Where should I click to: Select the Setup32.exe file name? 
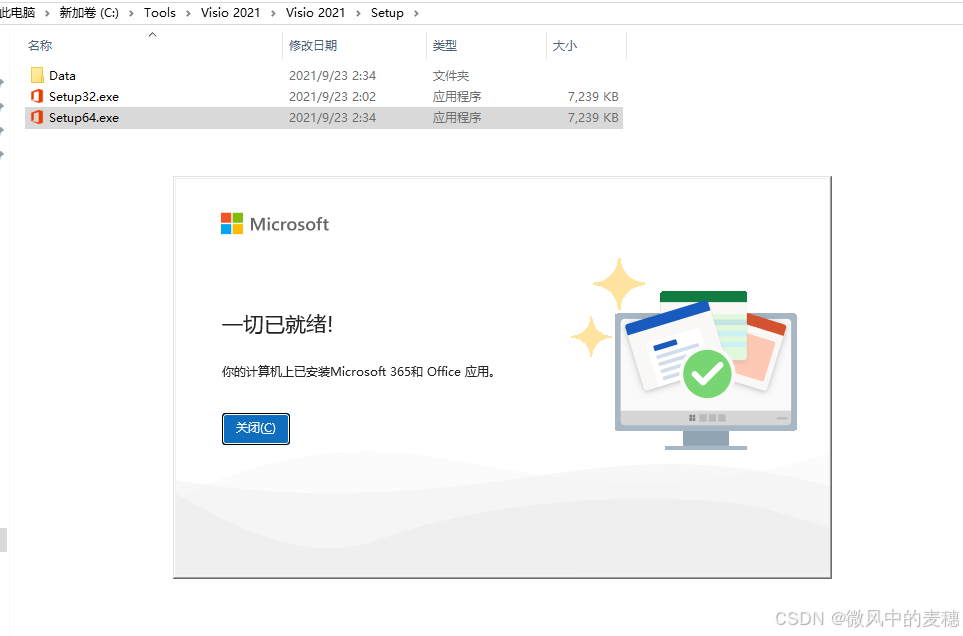point(84,96)
